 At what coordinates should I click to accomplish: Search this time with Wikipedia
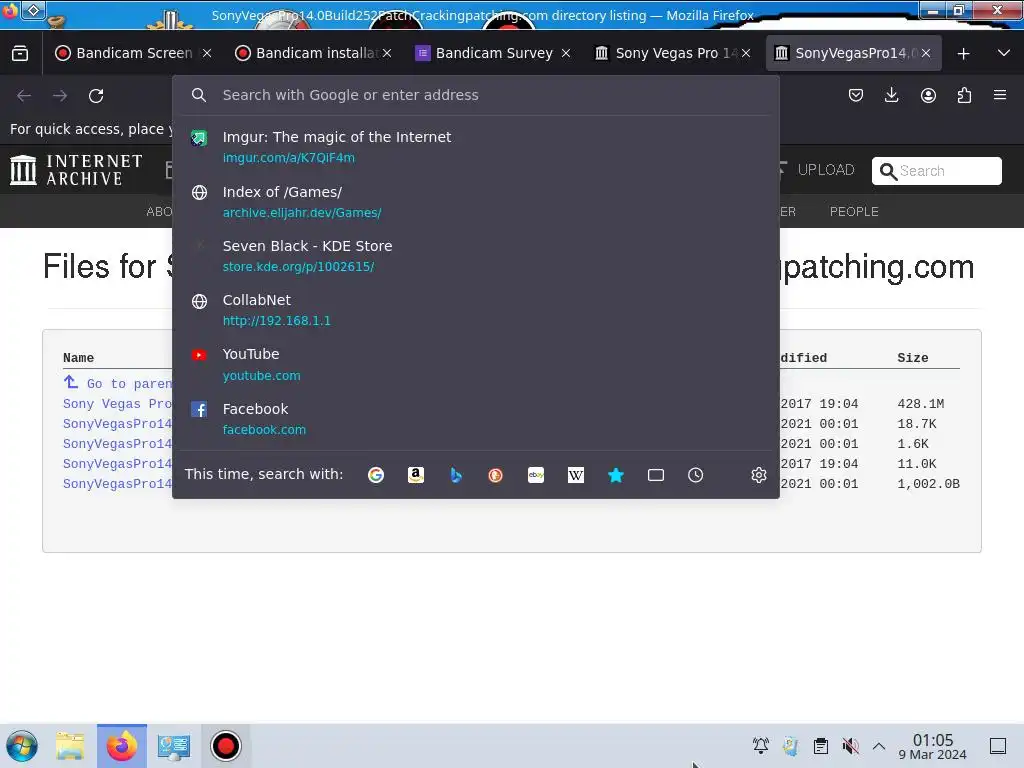(576, 475)
